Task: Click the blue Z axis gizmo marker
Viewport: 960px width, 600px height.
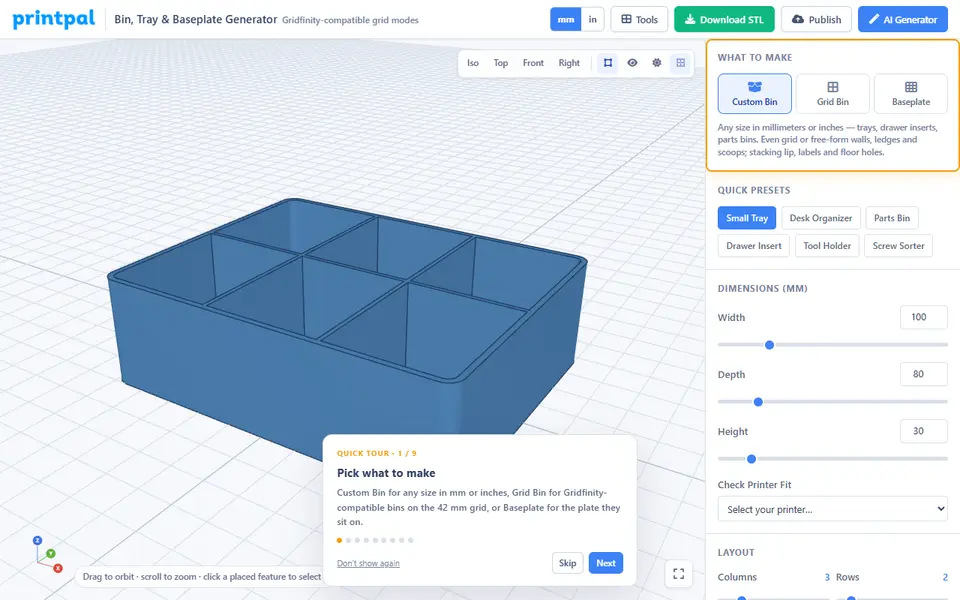Action: (x=37, y=541)
